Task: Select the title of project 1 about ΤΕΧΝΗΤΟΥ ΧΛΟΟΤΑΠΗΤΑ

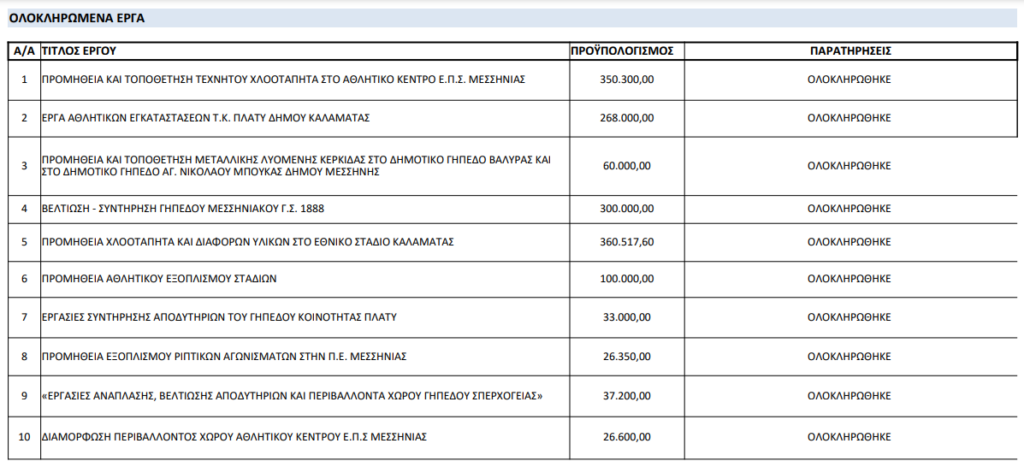Action: (283, 80)
